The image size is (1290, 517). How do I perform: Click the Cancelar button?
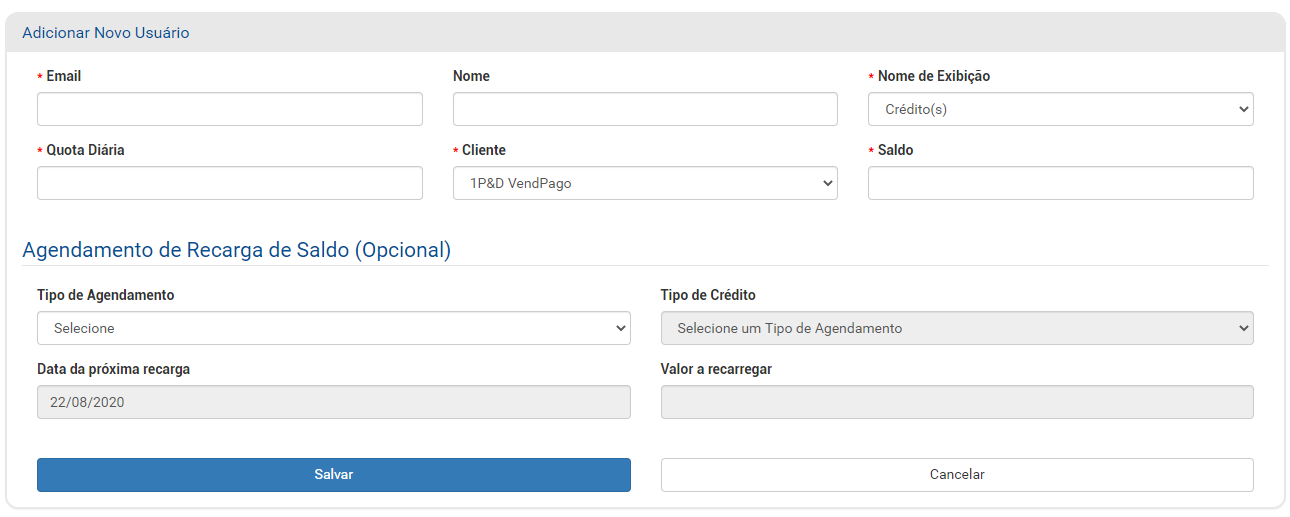[x=957, y=475]
